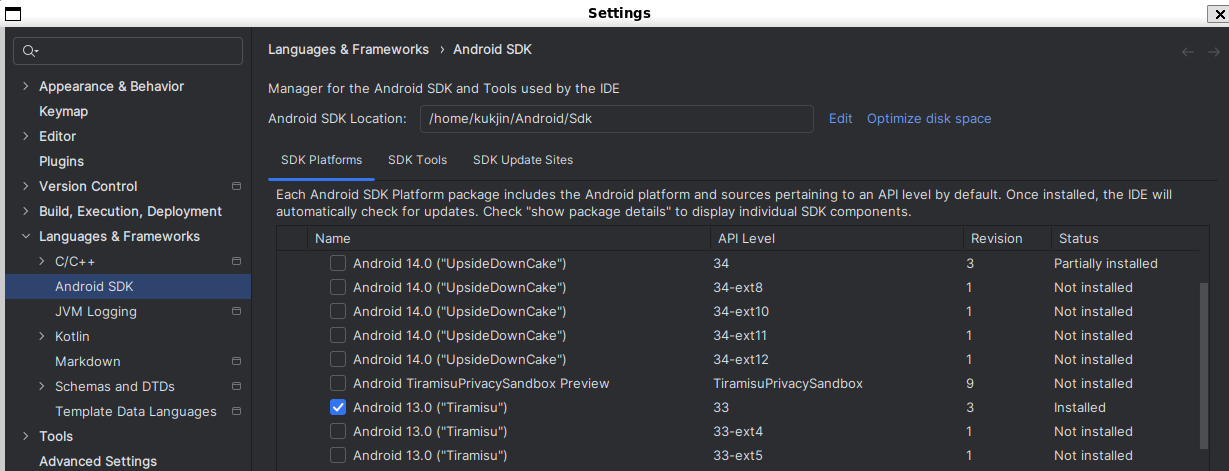Viewport: 1229px width, 471px height.
Task: Click Optimize disk space link
Action: pos(929,118)
